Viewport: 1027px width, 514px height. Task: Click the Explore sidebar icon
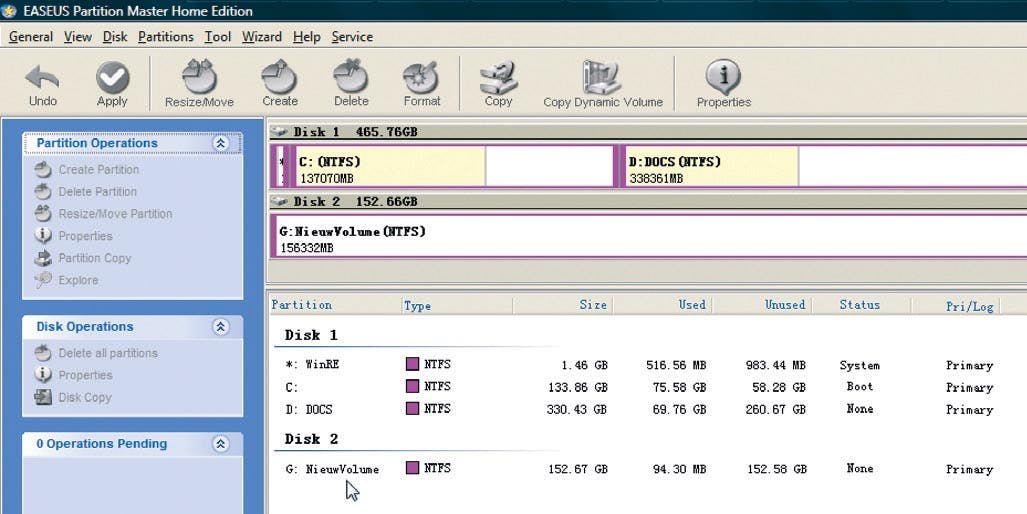(x=43, y=280)
